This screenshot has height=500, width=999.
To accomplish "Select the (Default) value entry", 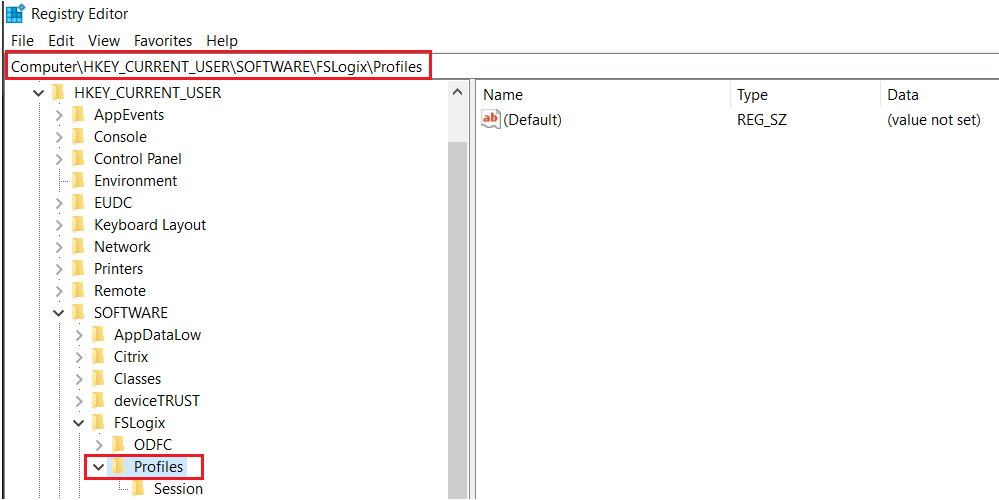I will 533,120.
